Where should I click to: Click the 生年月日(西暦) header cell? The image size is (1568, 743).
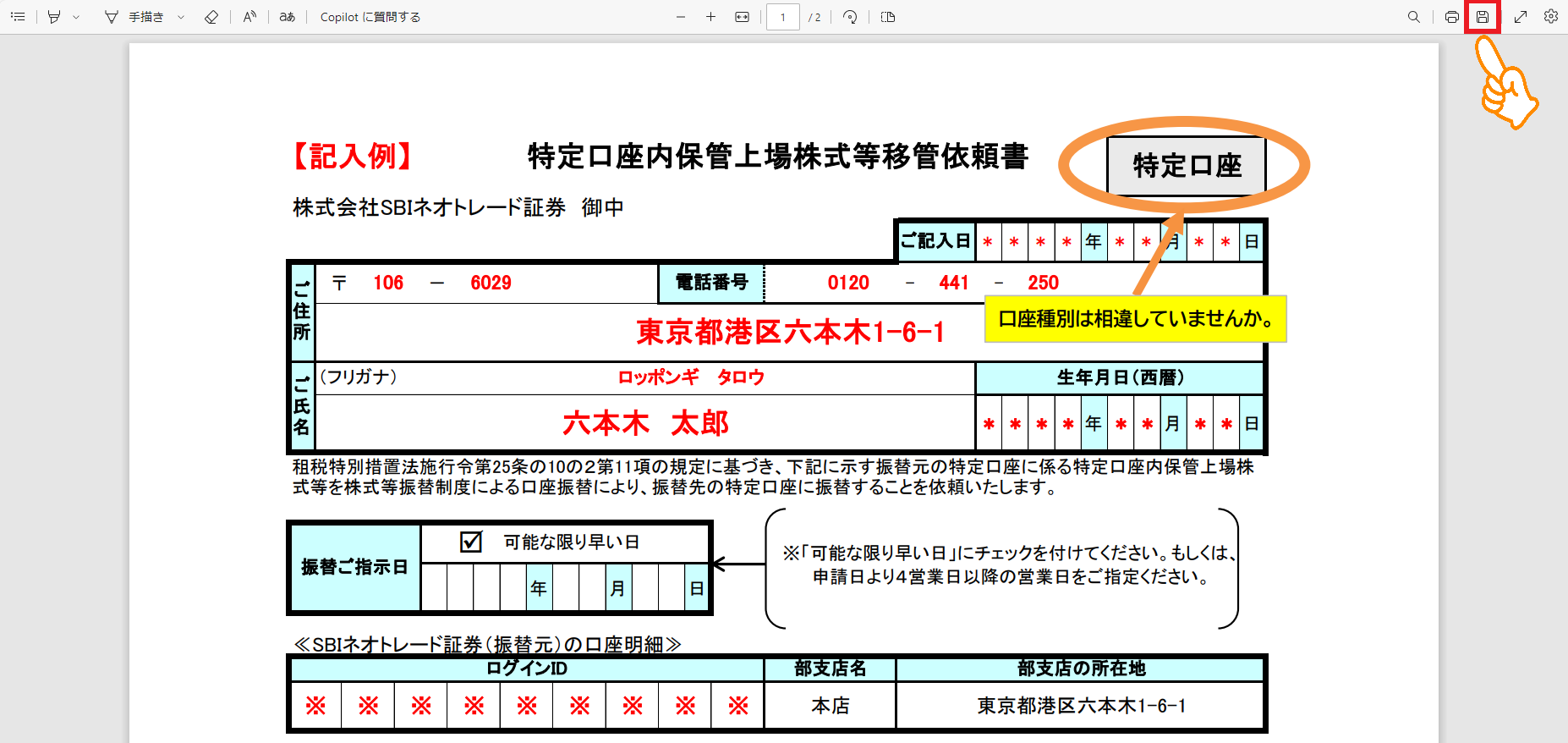click(x=1120, y=377)
